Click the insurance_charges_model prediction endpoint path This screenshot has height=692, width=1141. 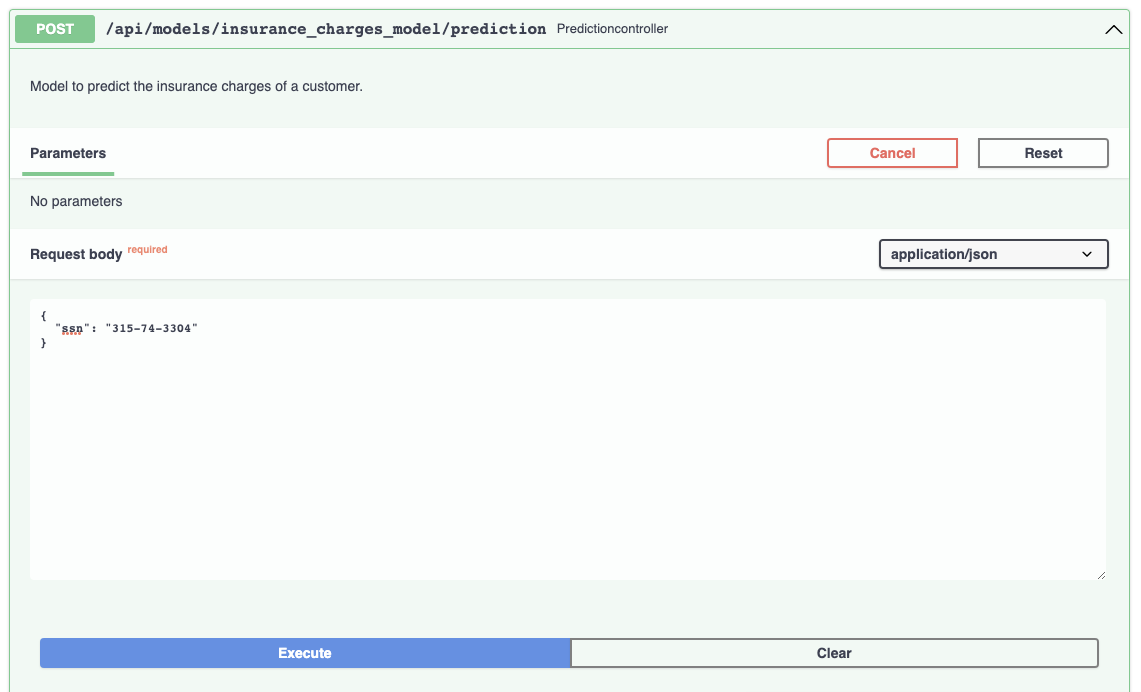pos(326,29)
